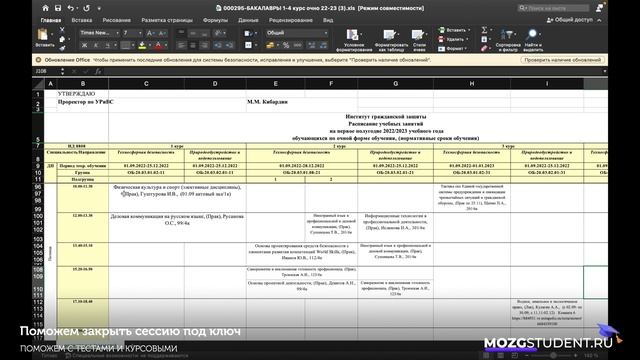Click the Общий доступ share button
640x360 pixels.
pos(569,20)
